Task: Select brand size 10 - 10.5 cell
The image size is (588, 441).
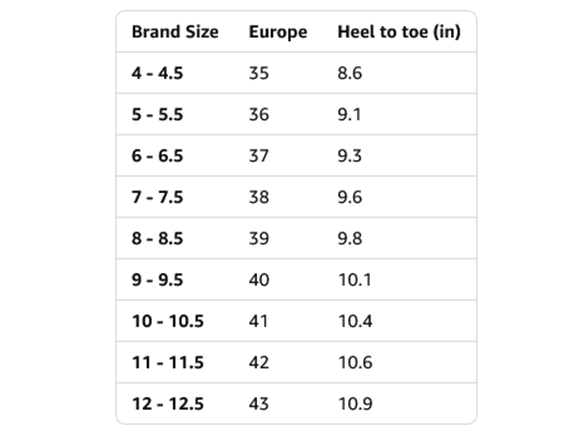Action: [168, 321]
